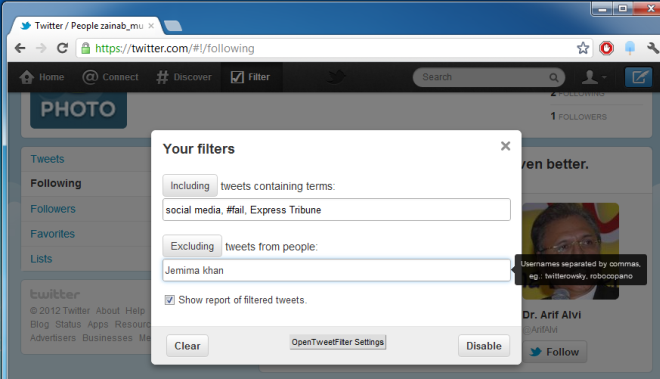Click the search magnifier icon
Screen dimensions: 660x379
click(x=554, y=77)
